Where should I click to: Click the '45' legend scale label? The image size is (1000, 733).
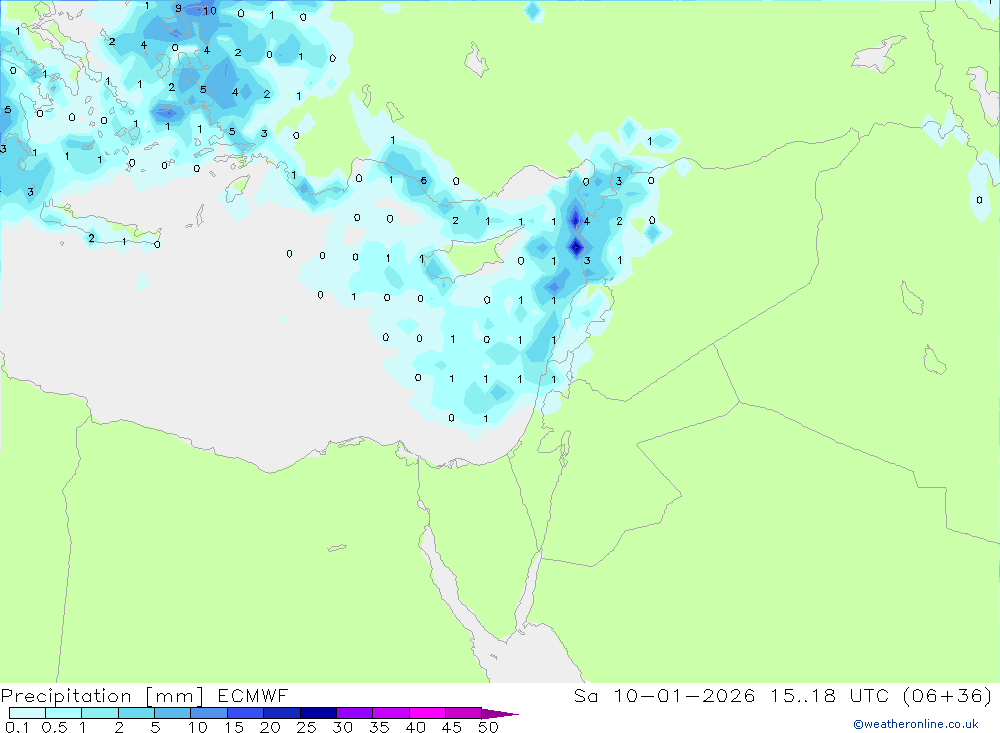coord(452,727)
